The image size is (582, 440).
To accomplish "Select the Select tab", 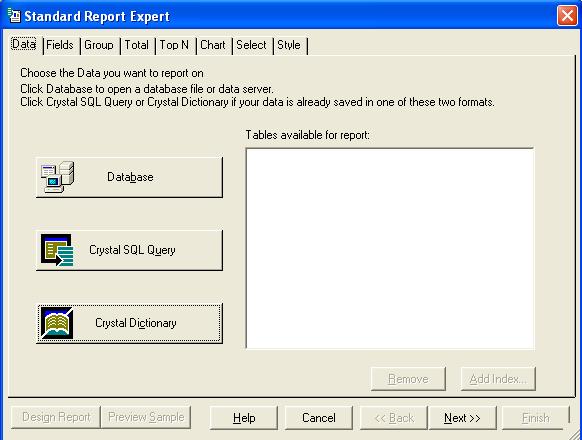I will (252, 45).
